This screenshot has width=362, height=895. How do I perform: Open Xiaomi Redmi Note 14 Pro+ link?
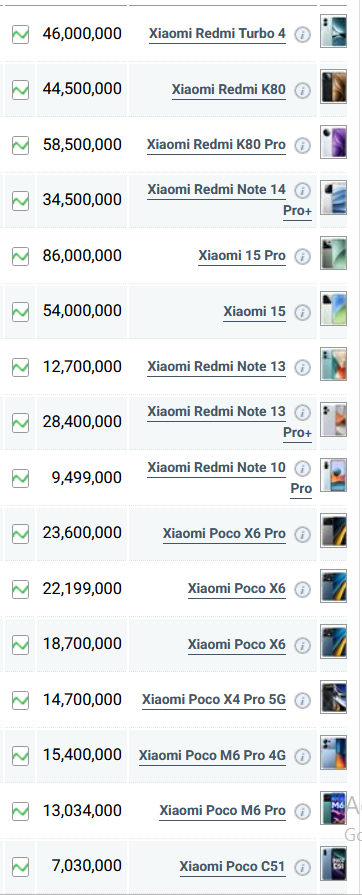point(230,200)
